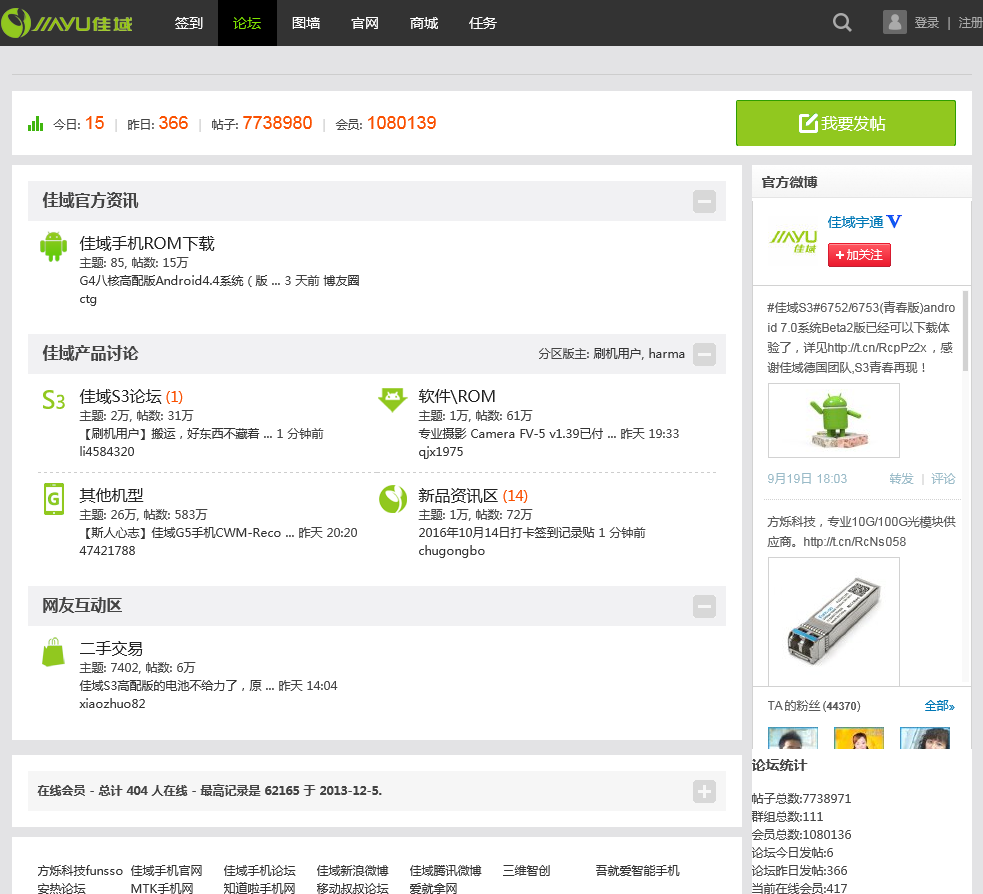The image size is (983, 894).
Task: Click the S3 forum icon
Action: [53, 399]
